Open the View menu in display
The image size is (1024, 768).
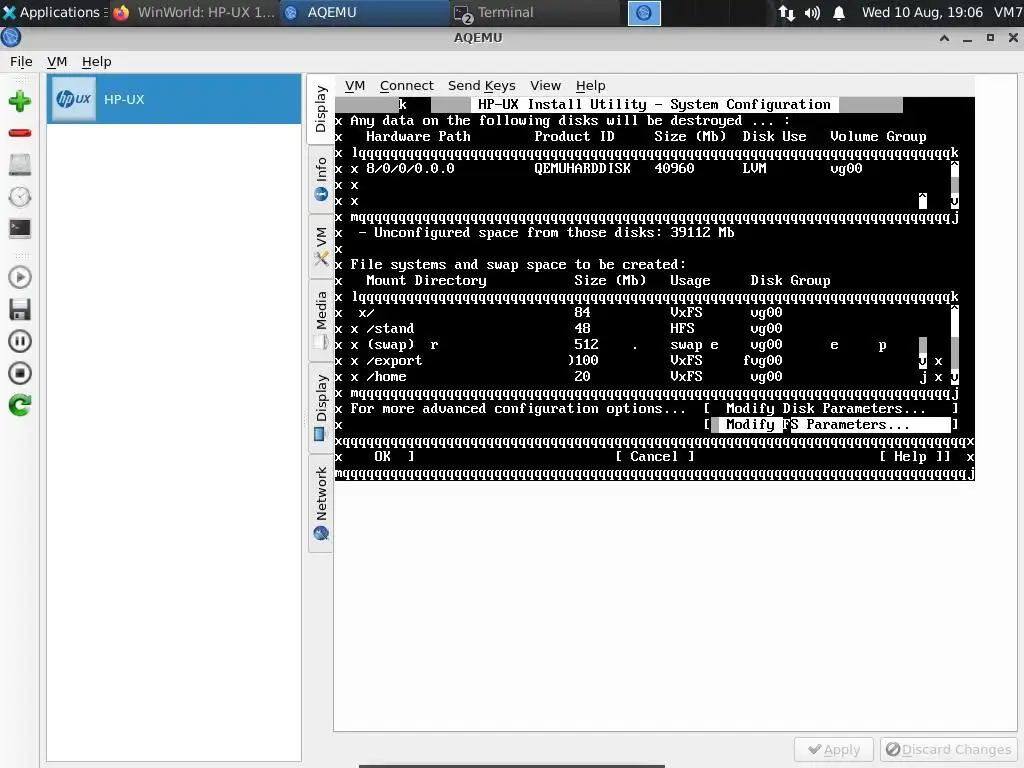(545, 86)
